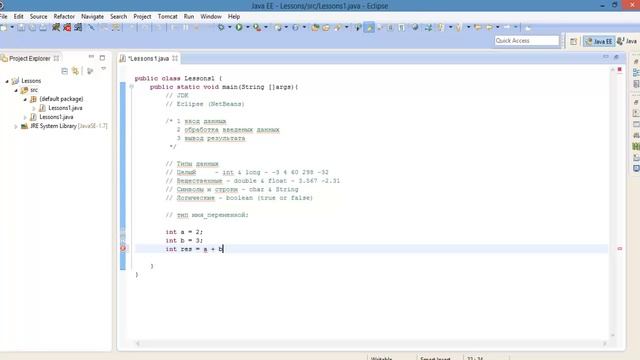Image resolution: width=640 pixels, height=360 pixels.
Task: Collapse the src folder node
Action: 16,90
